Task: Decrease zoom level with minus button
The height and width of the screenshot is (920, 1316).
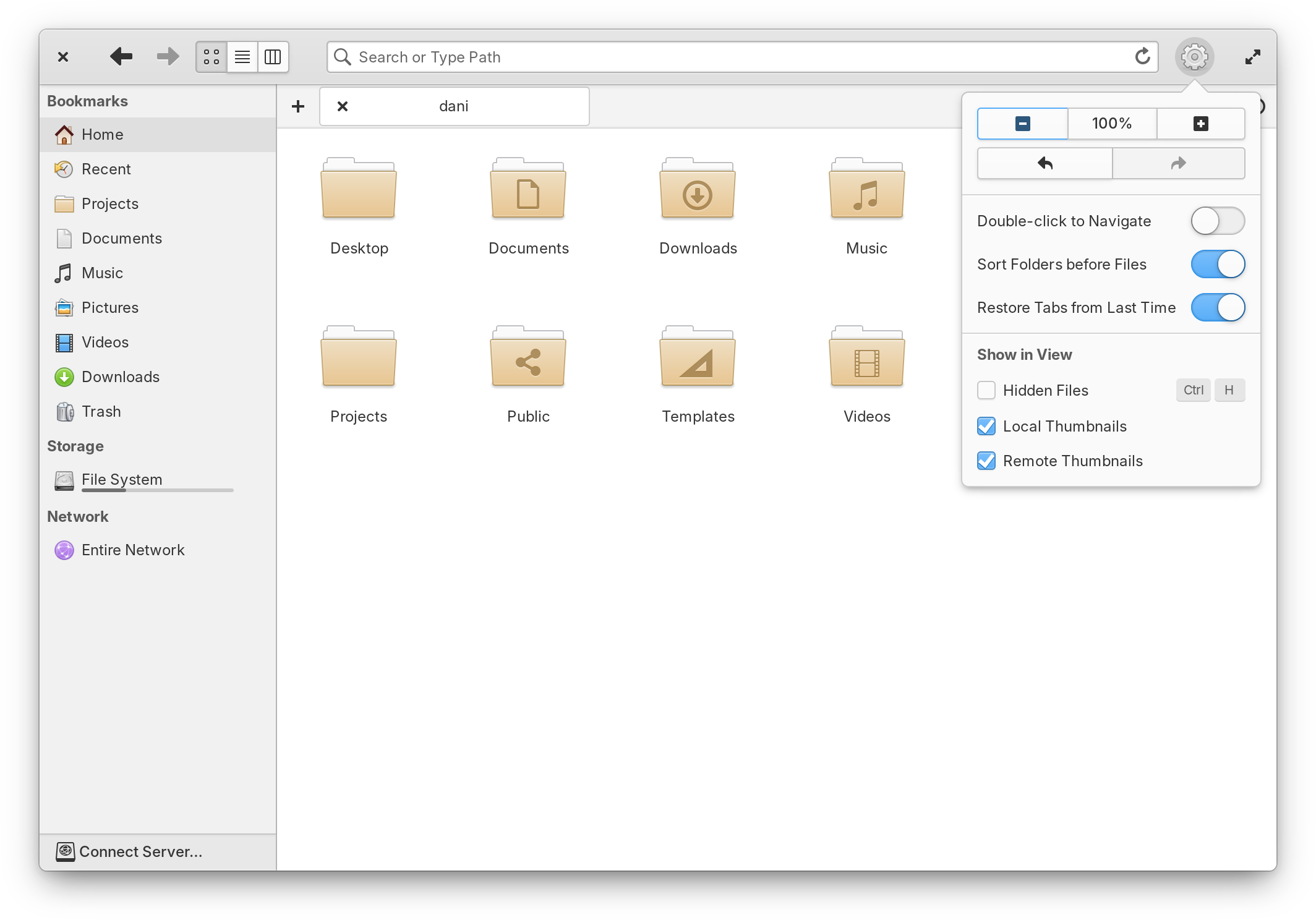Action: click(1022, 122)
